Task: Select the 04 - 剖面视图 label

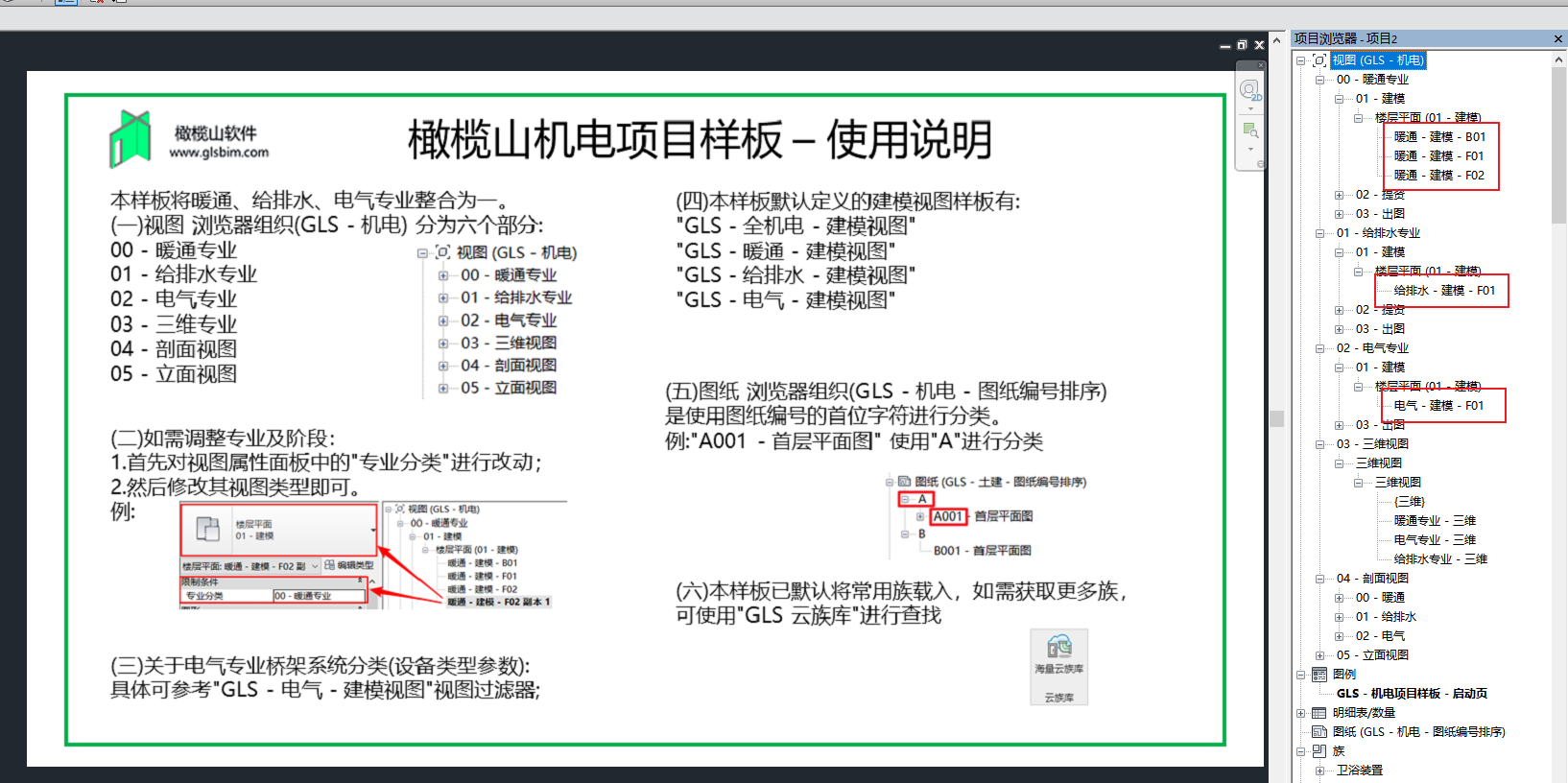Action: (1372, 579)
